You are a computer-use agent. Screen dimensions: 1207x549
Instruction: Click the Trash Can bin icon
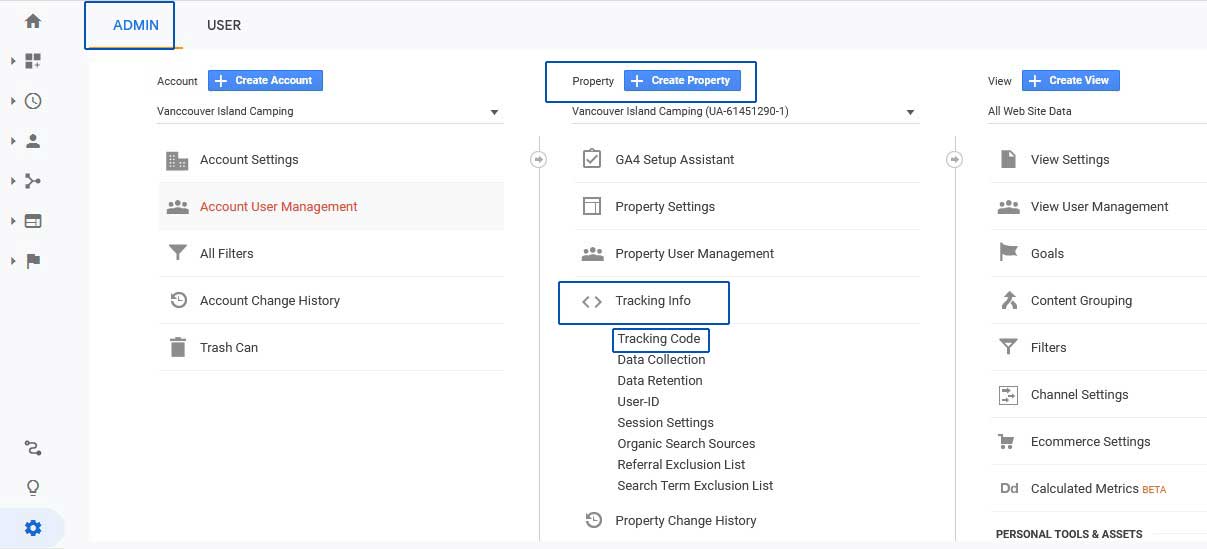point(177,348)
